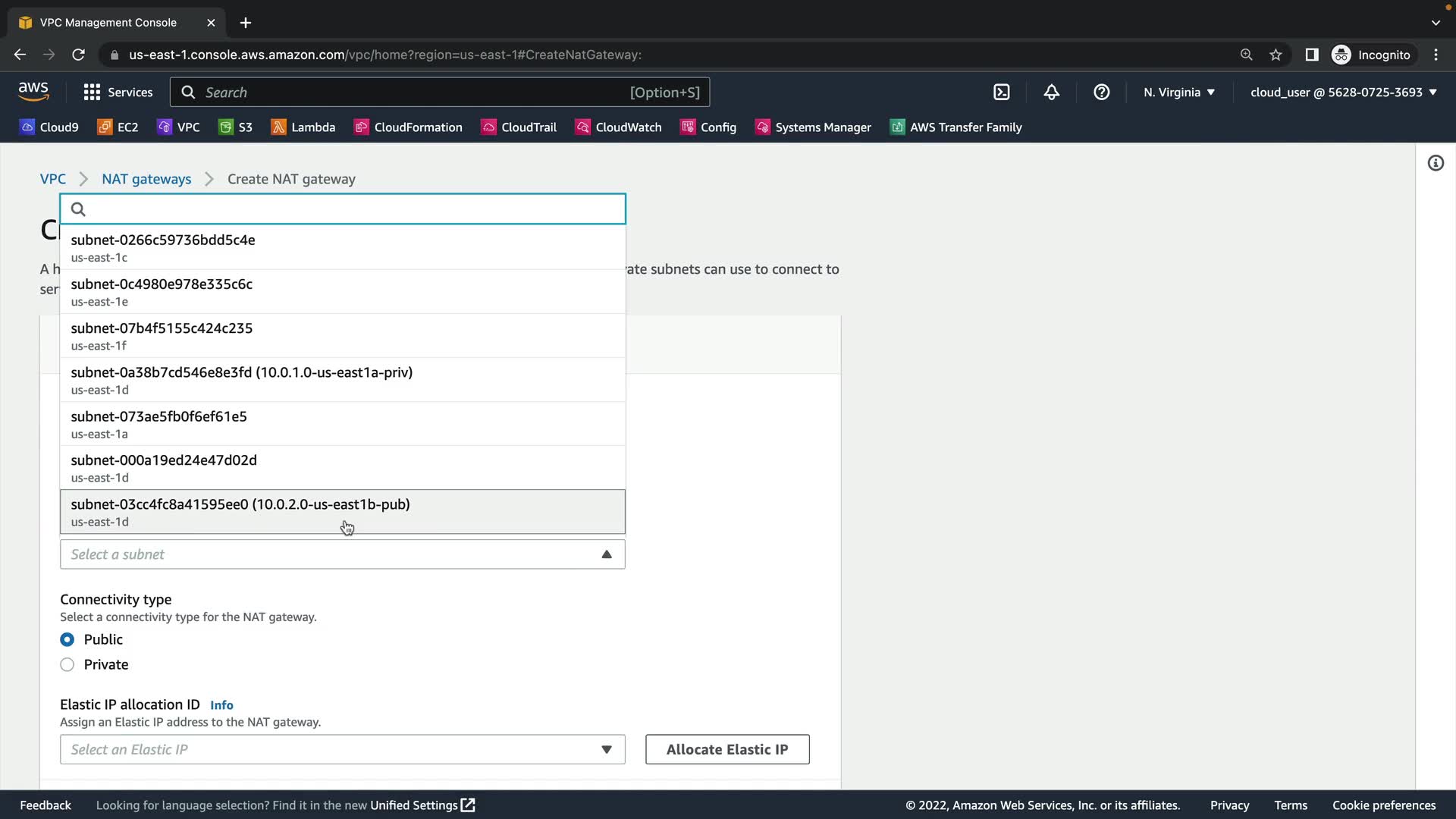Viewport: 1456px width, 819px height.
Task: Expand the Select an Elastic IP dropdown
Action: pyautogui.click(x=342, y=750)
